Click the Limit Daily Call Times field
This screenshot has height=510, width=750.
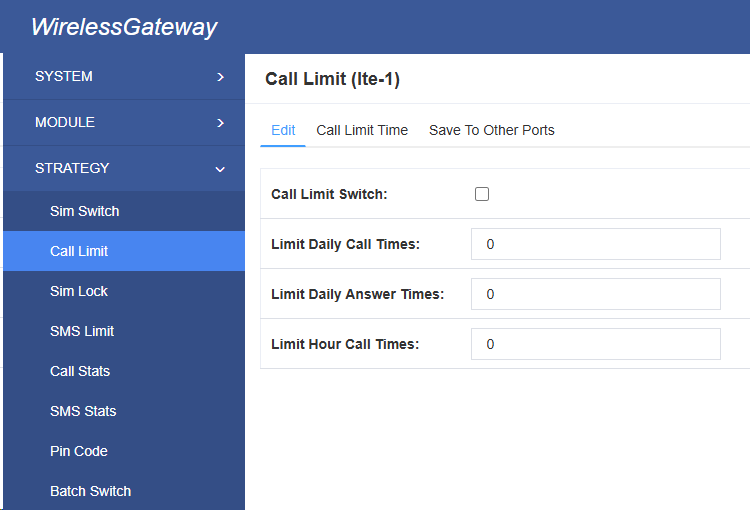[x=595, y=244]
